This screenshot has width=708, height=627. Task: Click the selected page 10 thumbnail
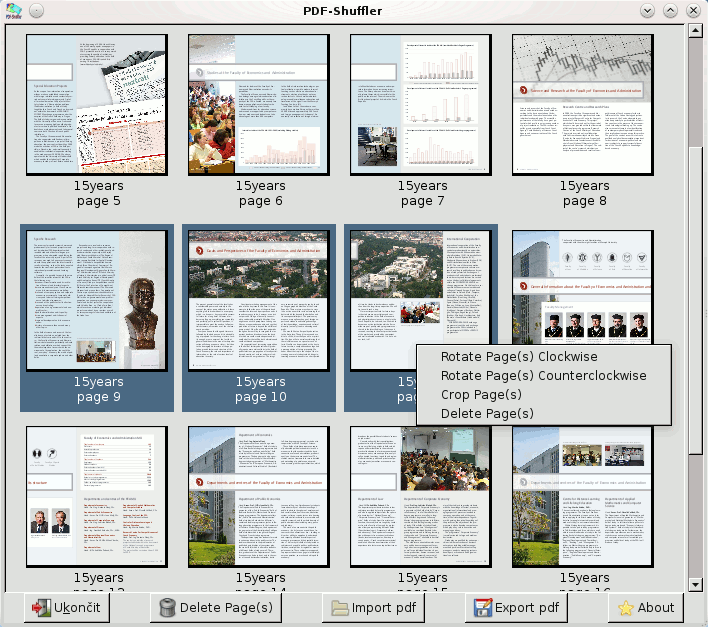pos(259,301)
